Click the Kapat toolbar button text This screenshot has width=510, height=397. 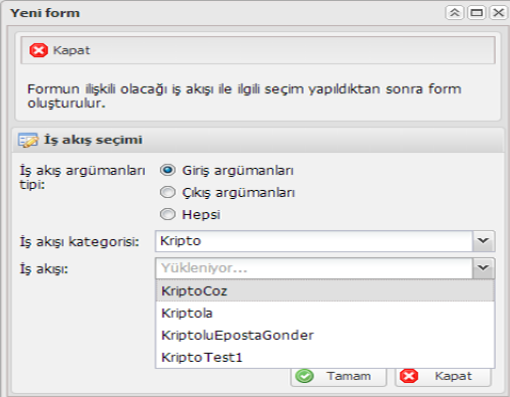click(71, 50)
